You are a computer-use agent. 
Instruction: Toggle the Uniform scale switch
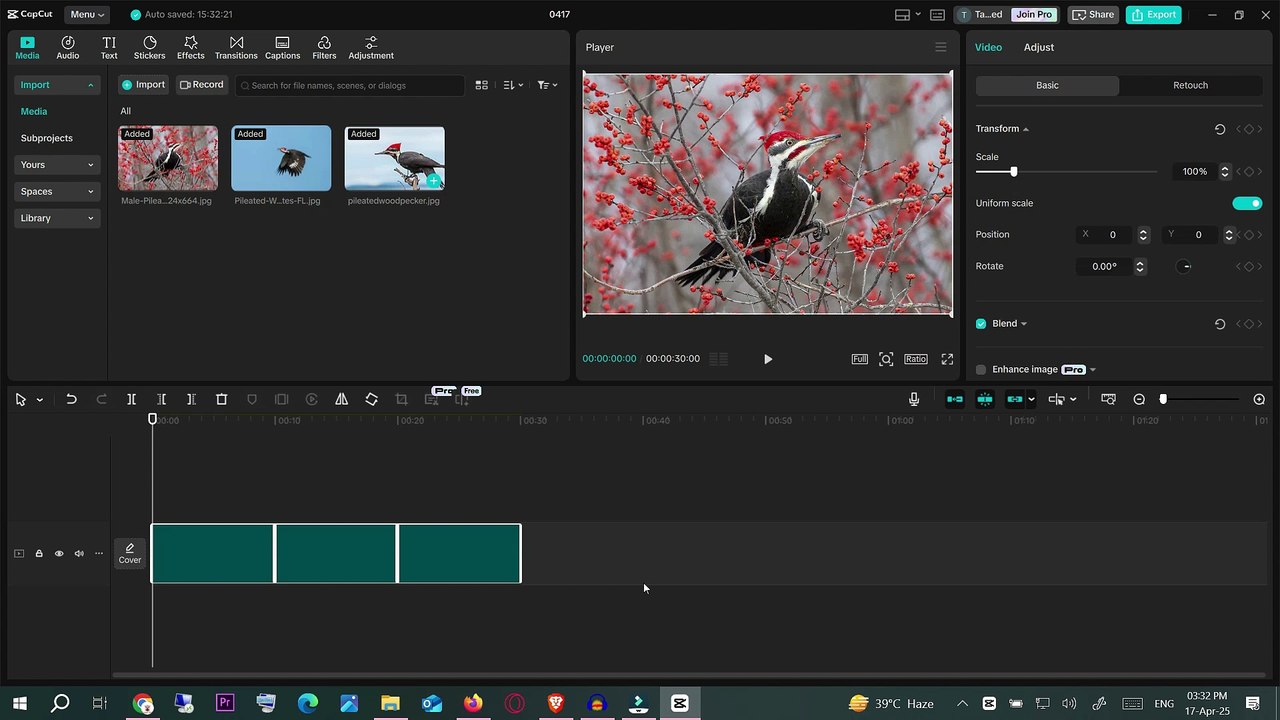[x=1247, y=203]
